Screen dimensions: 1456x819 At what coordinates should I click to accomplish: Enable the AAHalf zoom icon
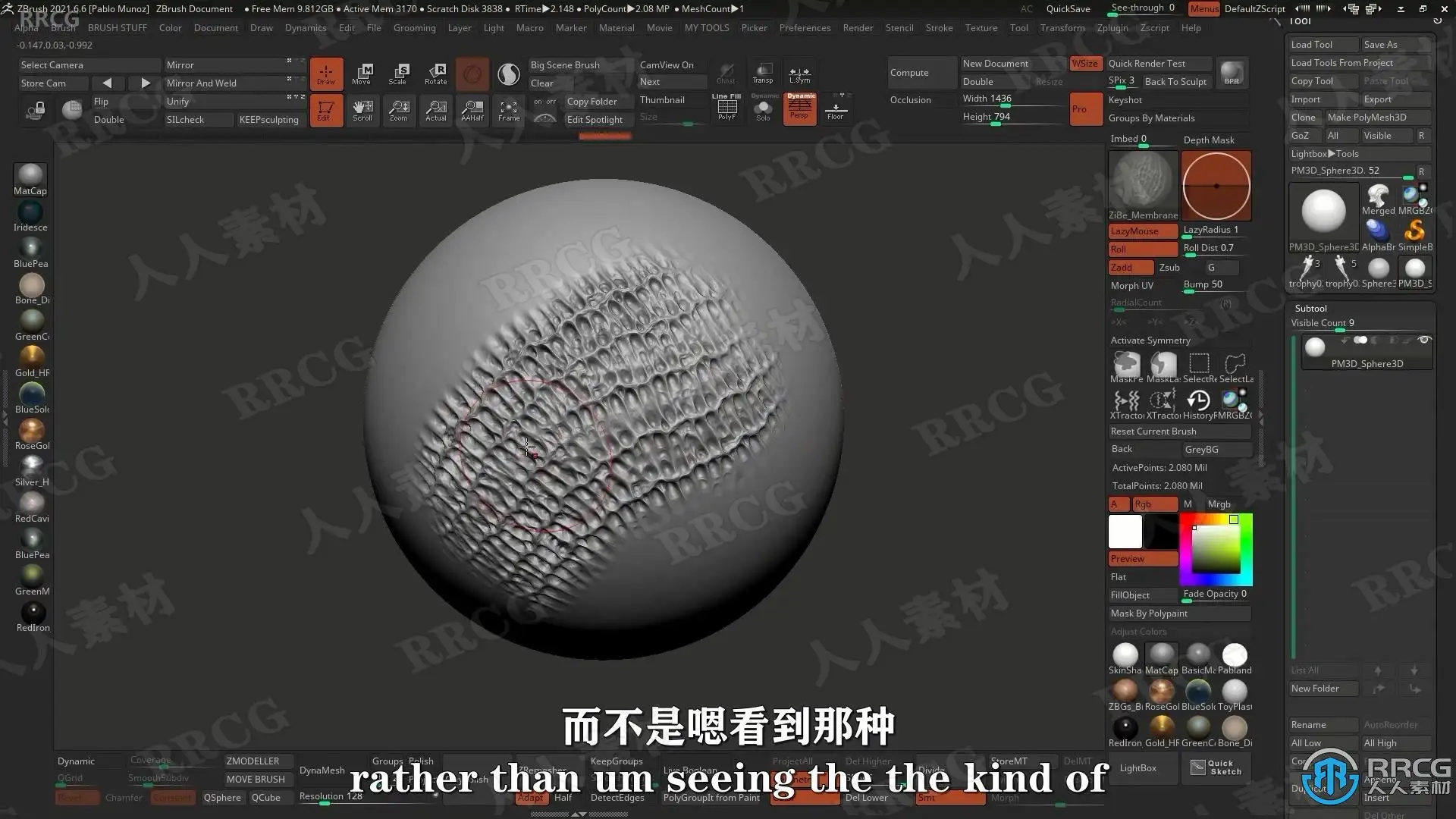click(x=472, y=110)
